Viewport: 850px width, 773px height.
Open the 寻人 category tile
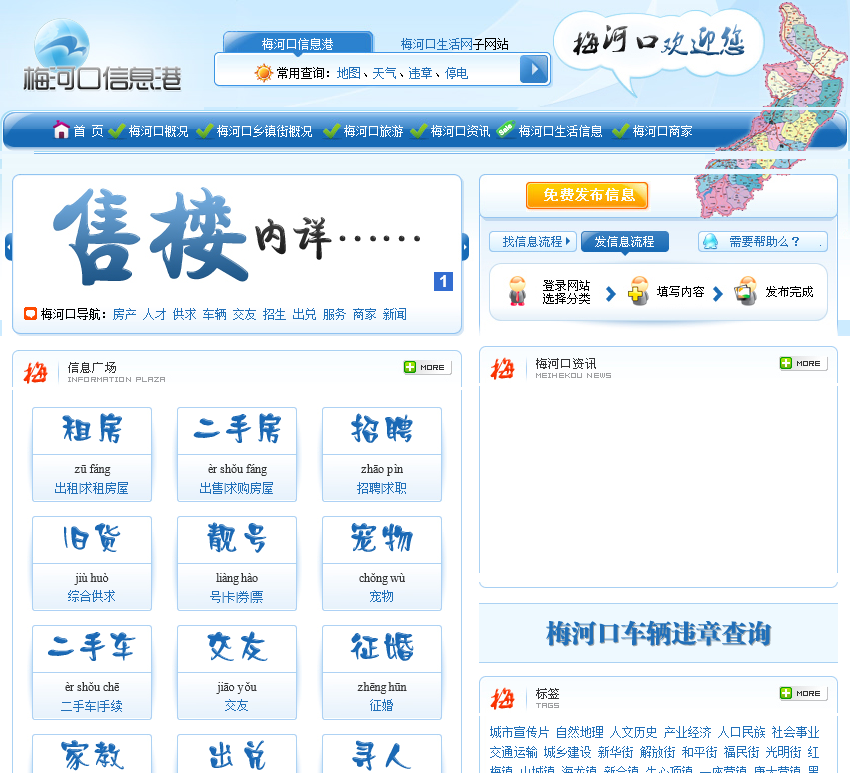pyautogui.click(x=382, y=753)
